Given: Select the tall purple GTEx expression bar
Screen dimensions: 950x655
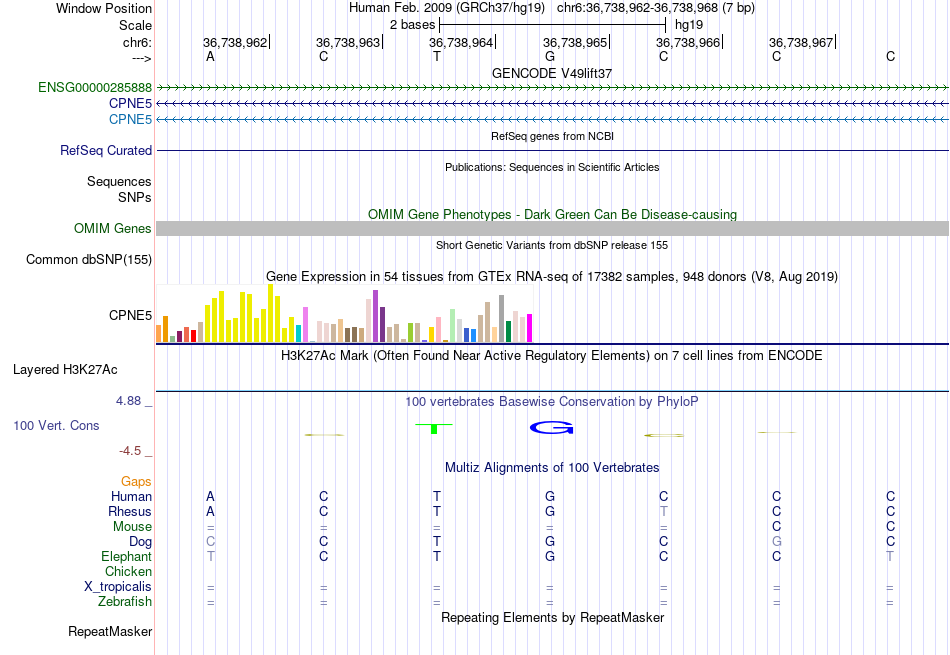Looking at the screenshot, I should click(376, 316).
